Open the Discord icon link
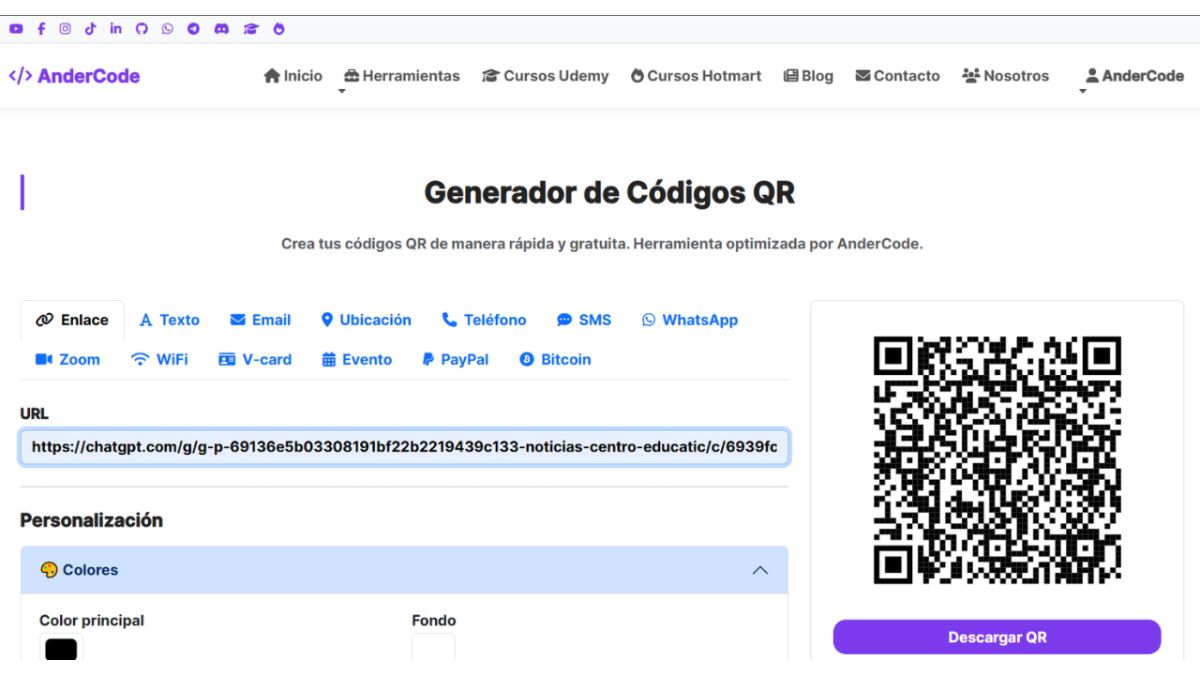Viewport: 1200px width, 675px height. [x=221, y=29]
